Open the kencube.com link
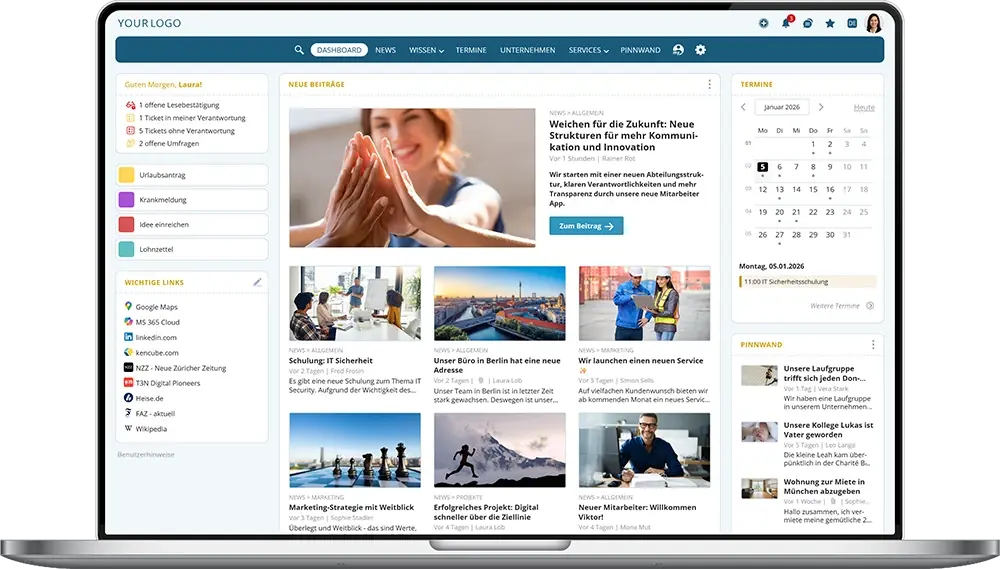Image resolution: width=1000 pixels, height=569 pixels. click(157, 352)
